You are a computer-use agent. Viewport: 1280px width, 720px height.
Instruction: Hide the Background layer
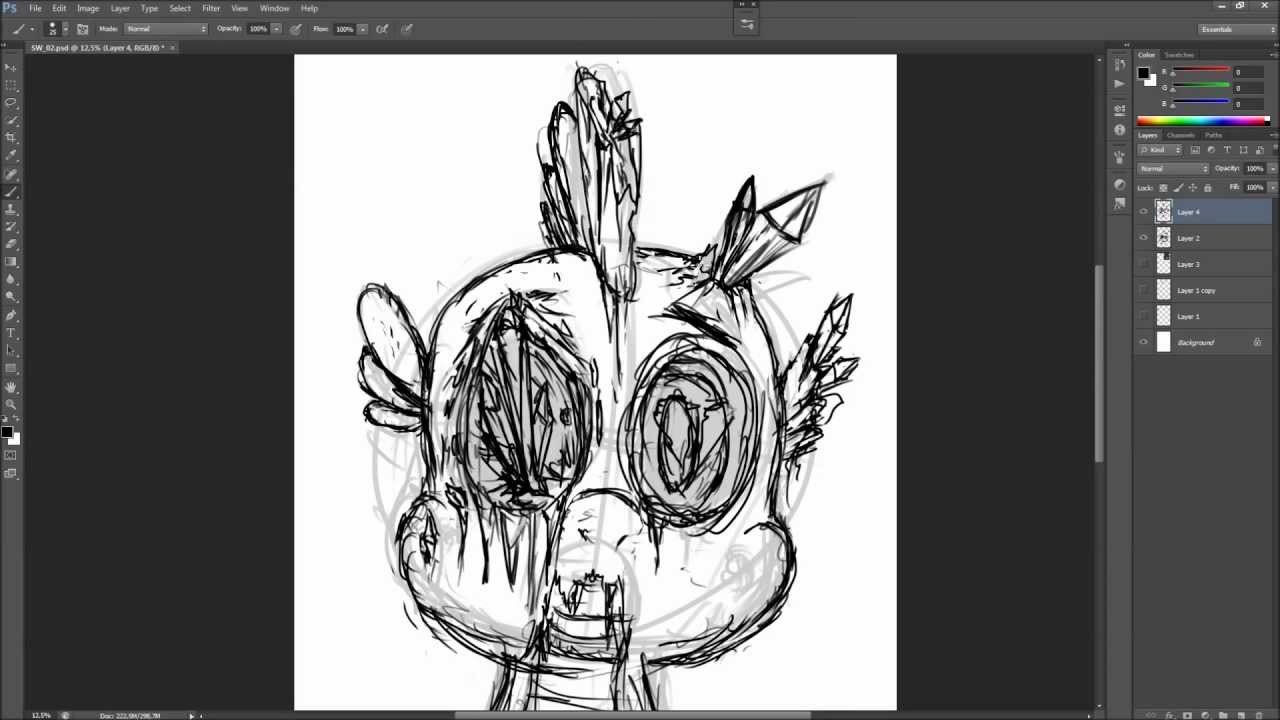click(x=1144, y=342)
